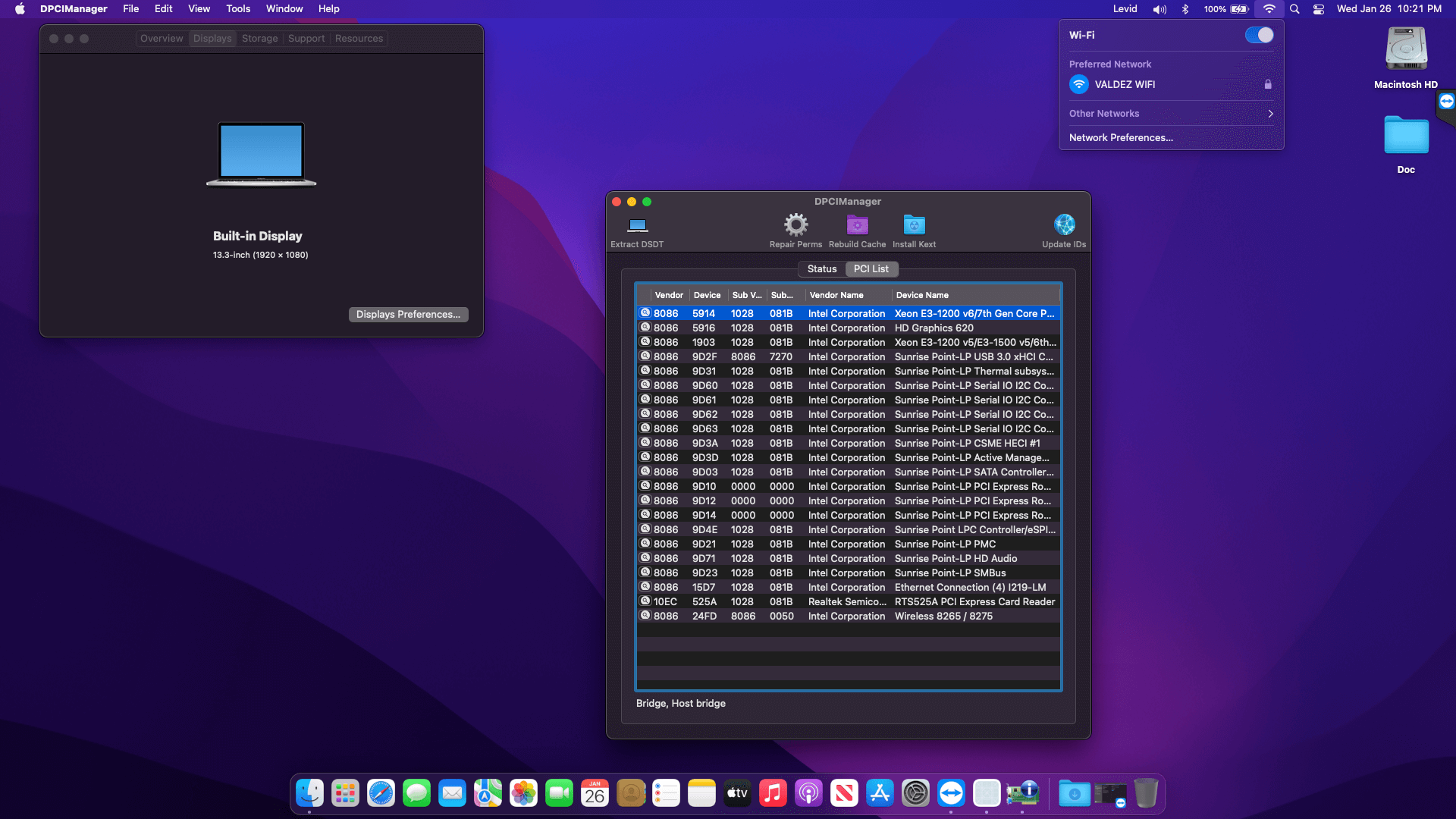Click Displays Preferences button

tap(408, 315)
